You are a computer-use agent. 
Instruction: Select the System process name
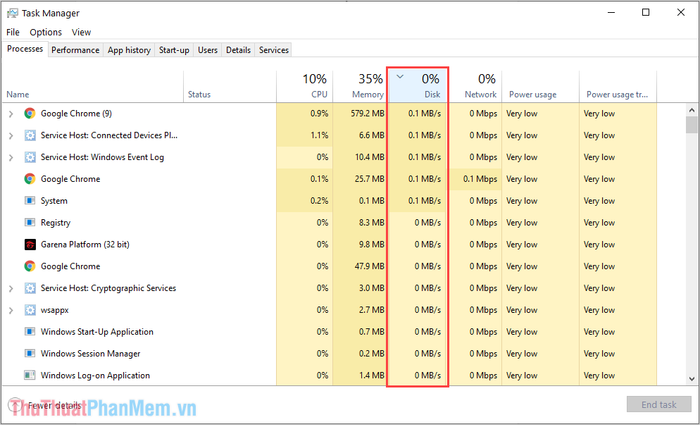point(54,201)
